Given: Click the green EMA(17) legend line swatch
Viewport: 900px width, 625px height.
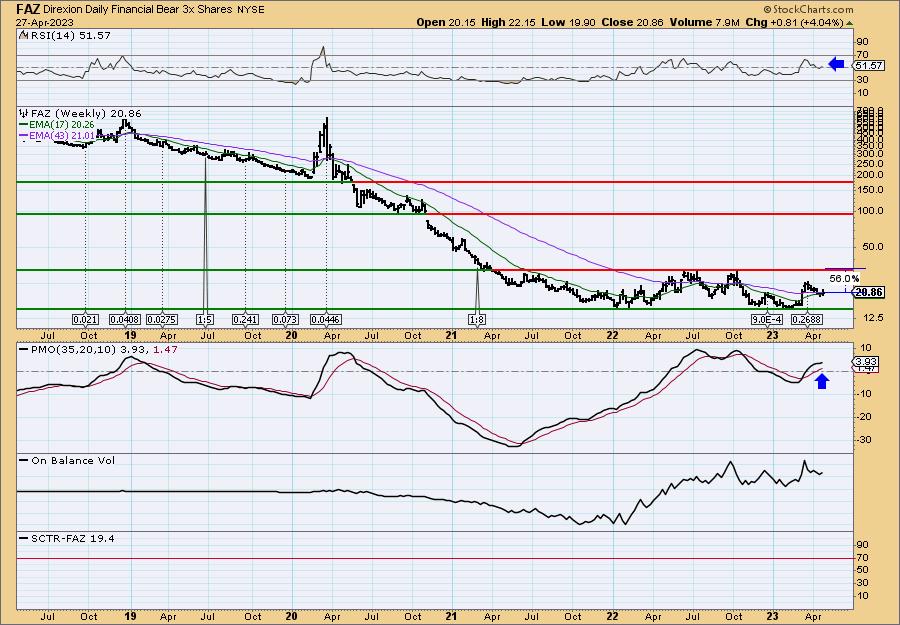Looking at the screenshot, I should pyautogui.click(x=23, y=125).
